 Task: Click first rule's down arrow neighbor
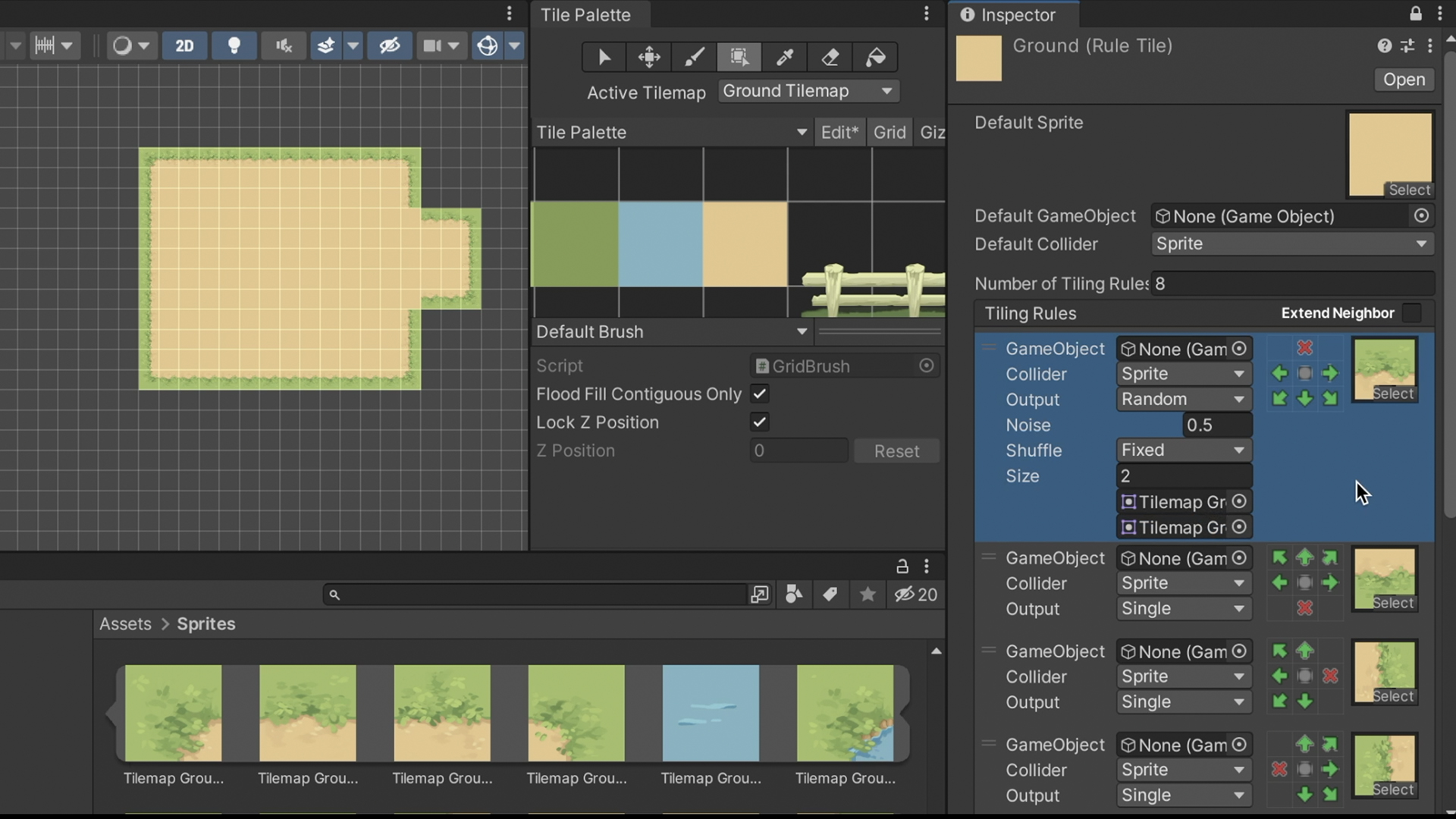click(x=1304, y=398)
